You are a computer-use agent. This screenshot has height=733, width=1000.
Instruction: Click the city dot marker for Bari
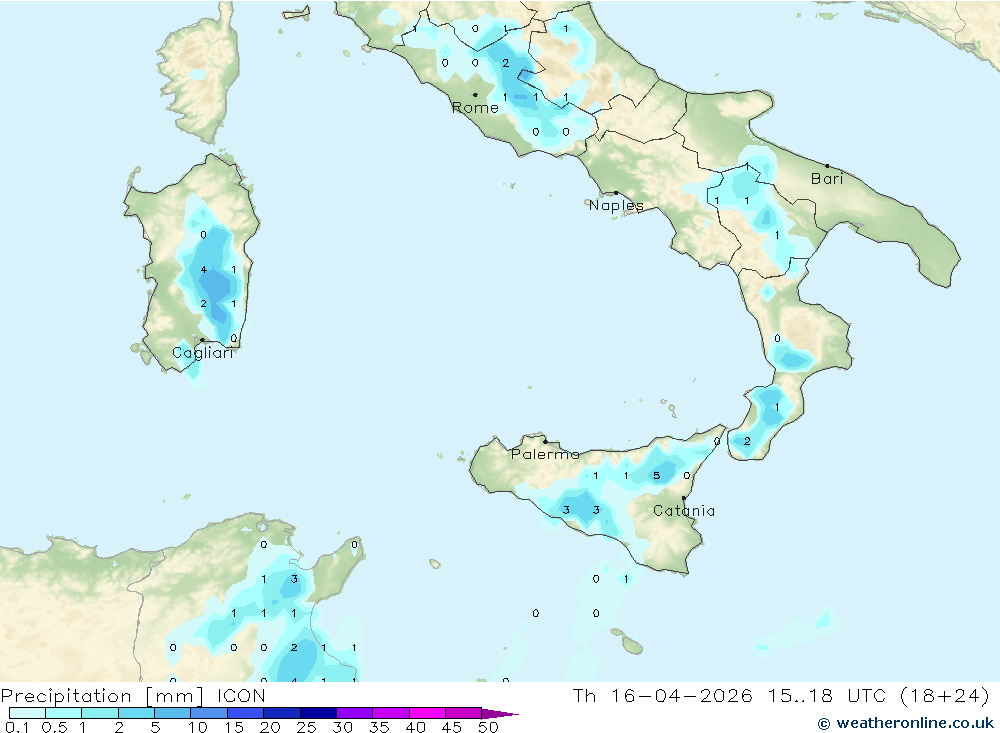pyautogui.click(x=827, y=166)
